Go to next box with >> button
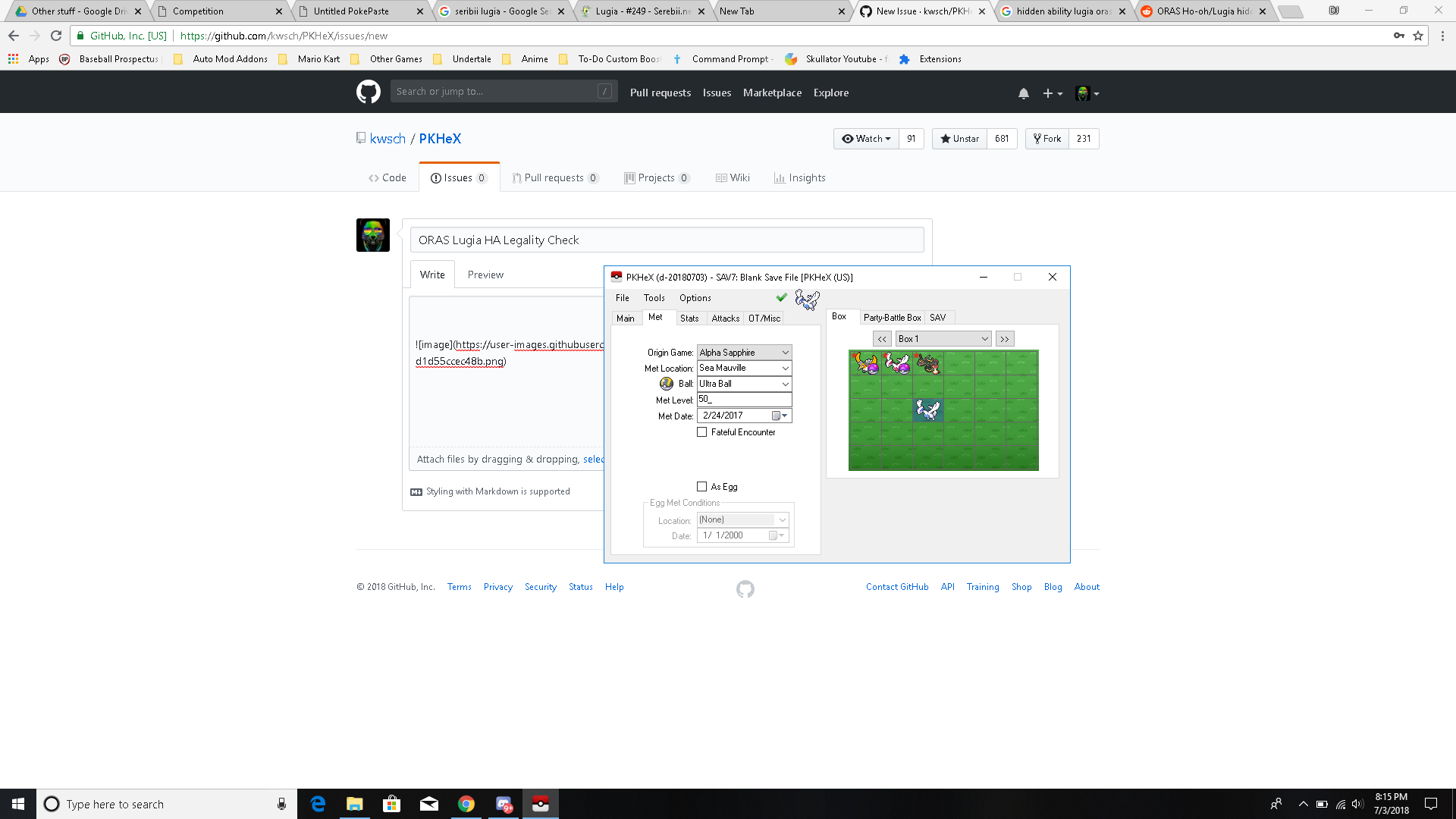 click(1005, 339)
